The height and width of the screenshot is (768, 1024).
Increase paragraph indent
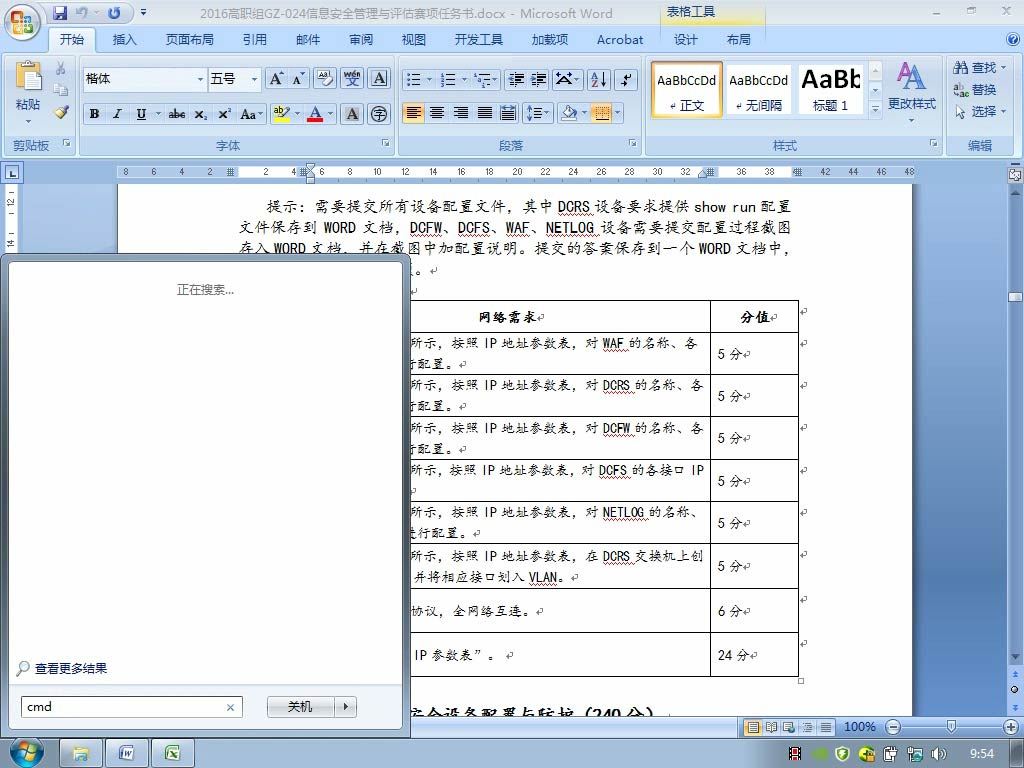pyautogui.click(x=539, y=80)
